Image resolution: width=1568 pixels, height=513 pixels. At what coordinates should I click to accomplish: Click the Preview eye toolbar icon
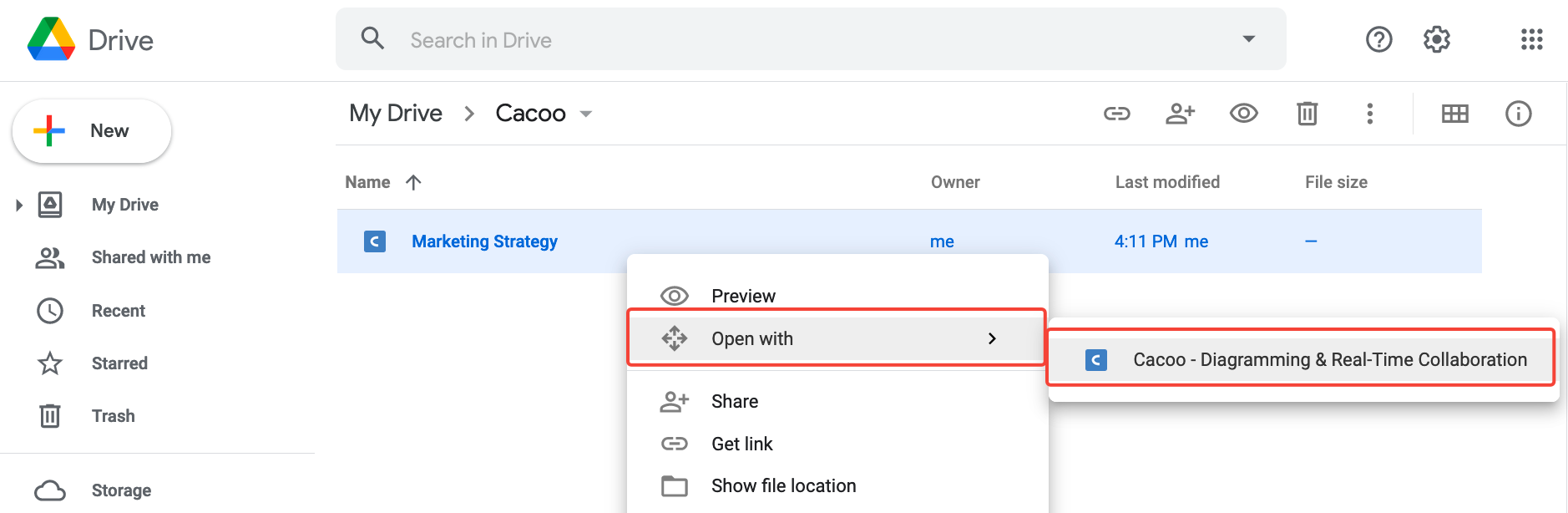[x=1243, y=113]
